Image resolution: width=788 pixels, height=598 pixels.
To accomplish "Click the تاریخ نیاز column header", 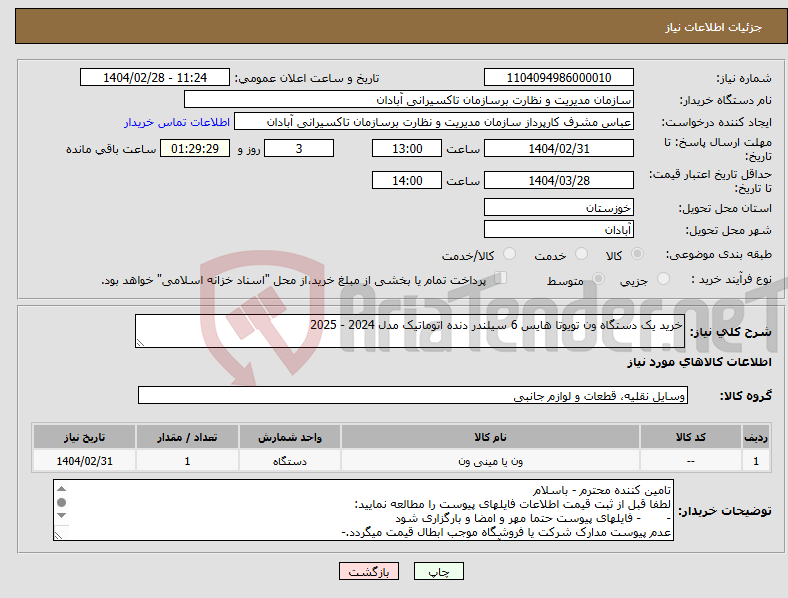I will pos(84,437).
